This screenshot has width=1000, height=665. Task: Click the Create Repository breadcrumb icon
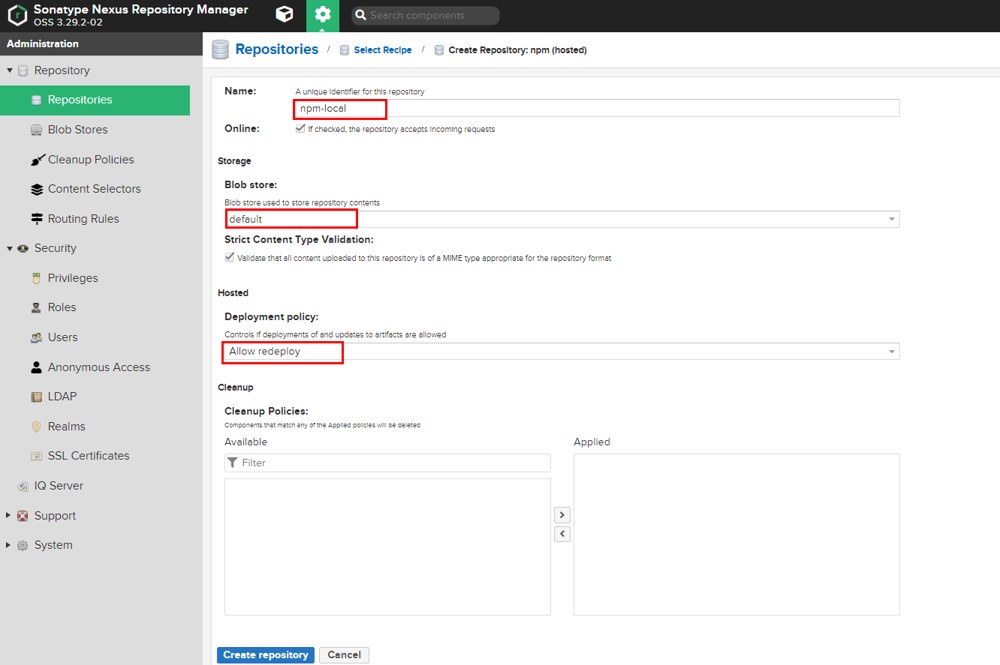pos(439,50)
